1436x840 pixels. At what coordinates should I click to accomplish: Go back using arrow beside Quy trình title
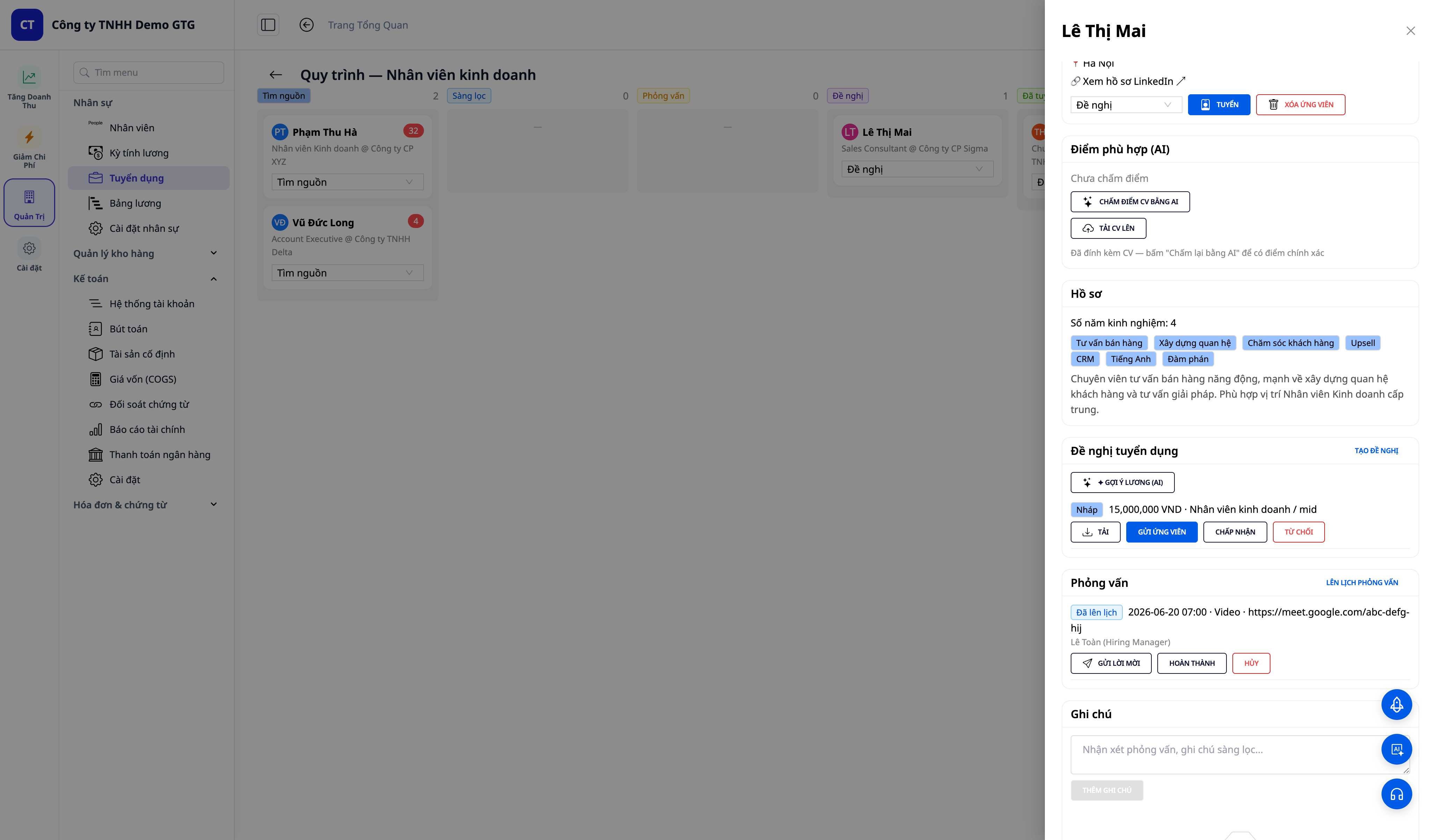(276, 75)
